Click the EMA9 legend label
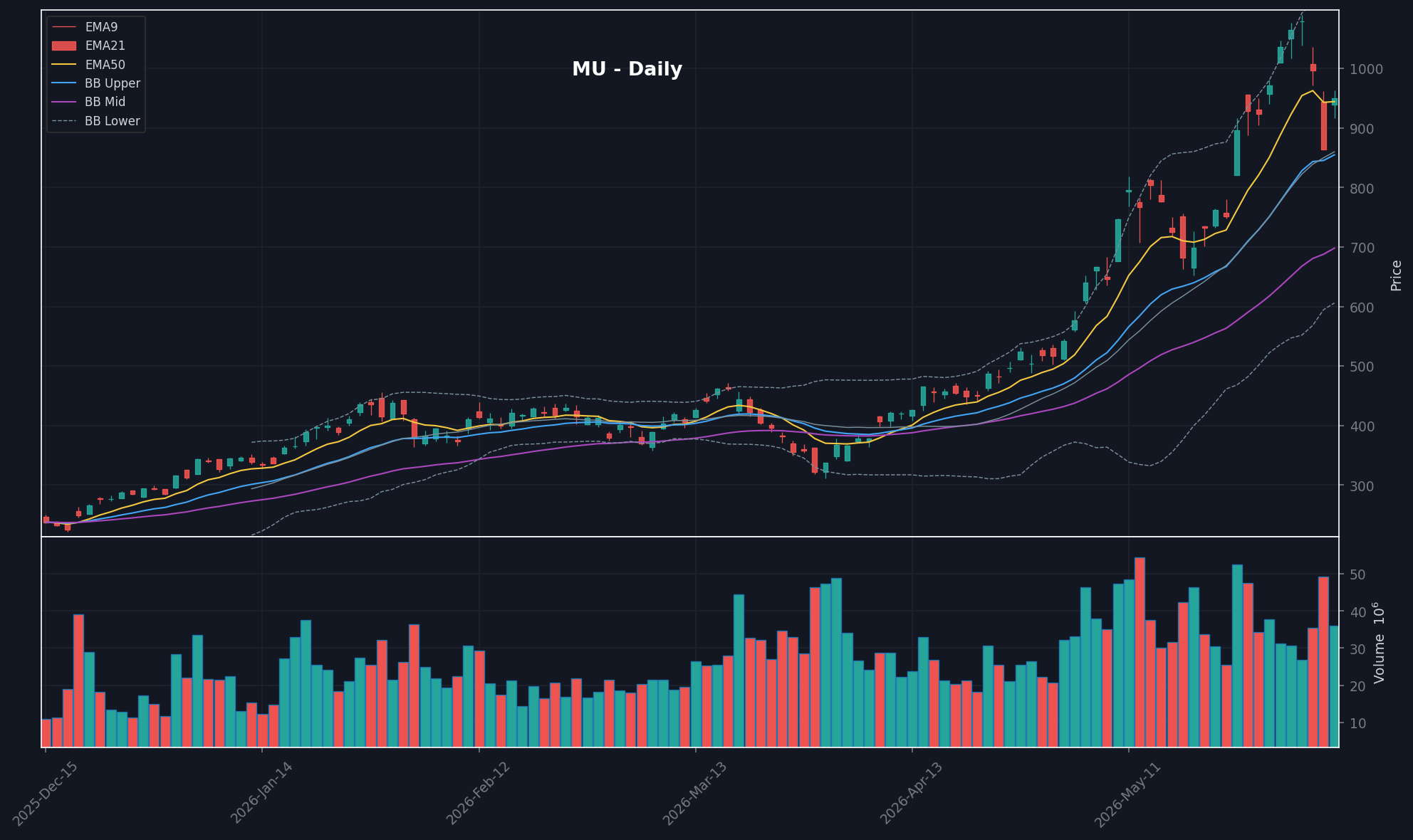 click(x=101, y=27)
